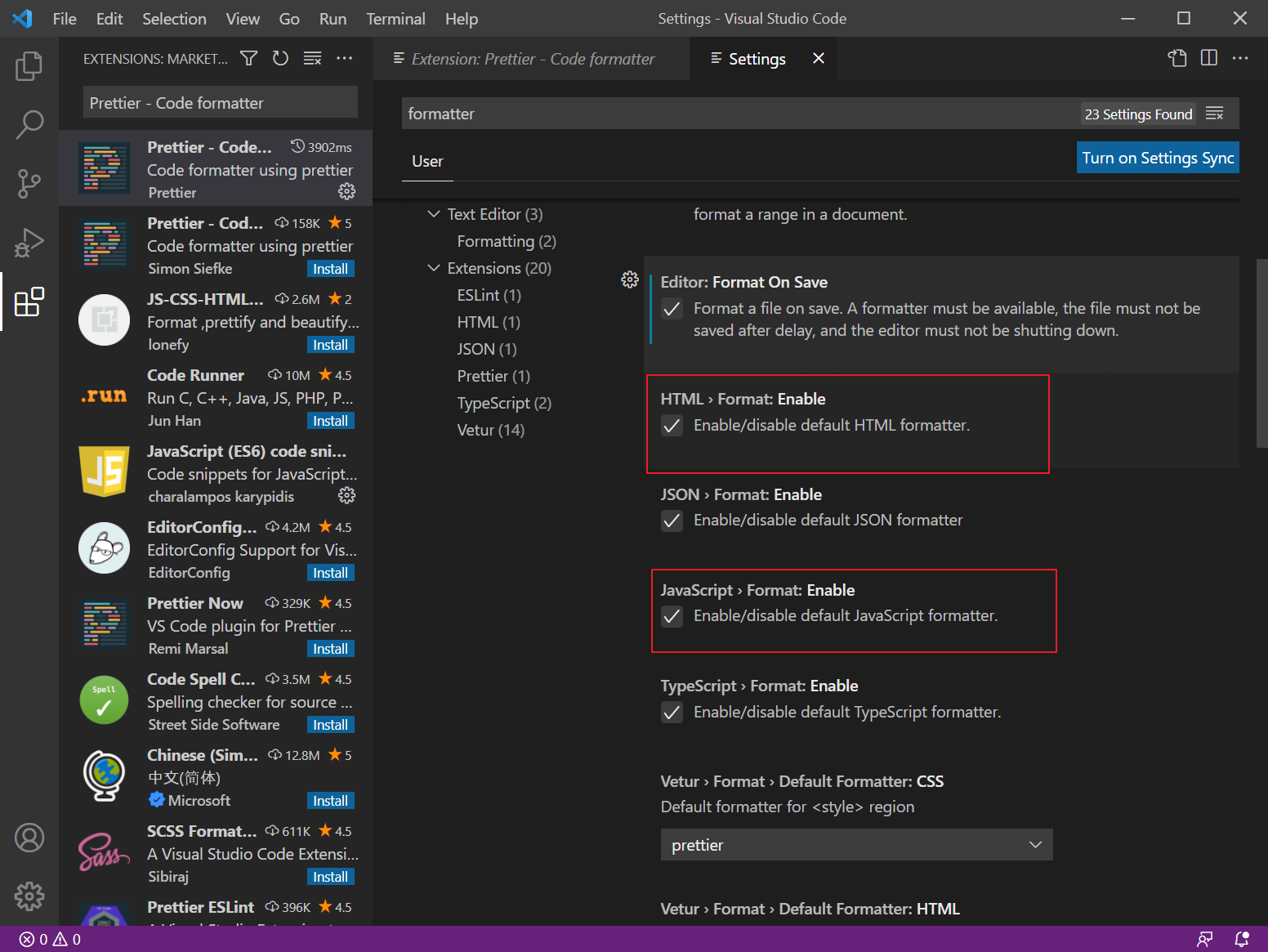Split the editor to the right
The image size is (1268, 952).
[1209, 58]
